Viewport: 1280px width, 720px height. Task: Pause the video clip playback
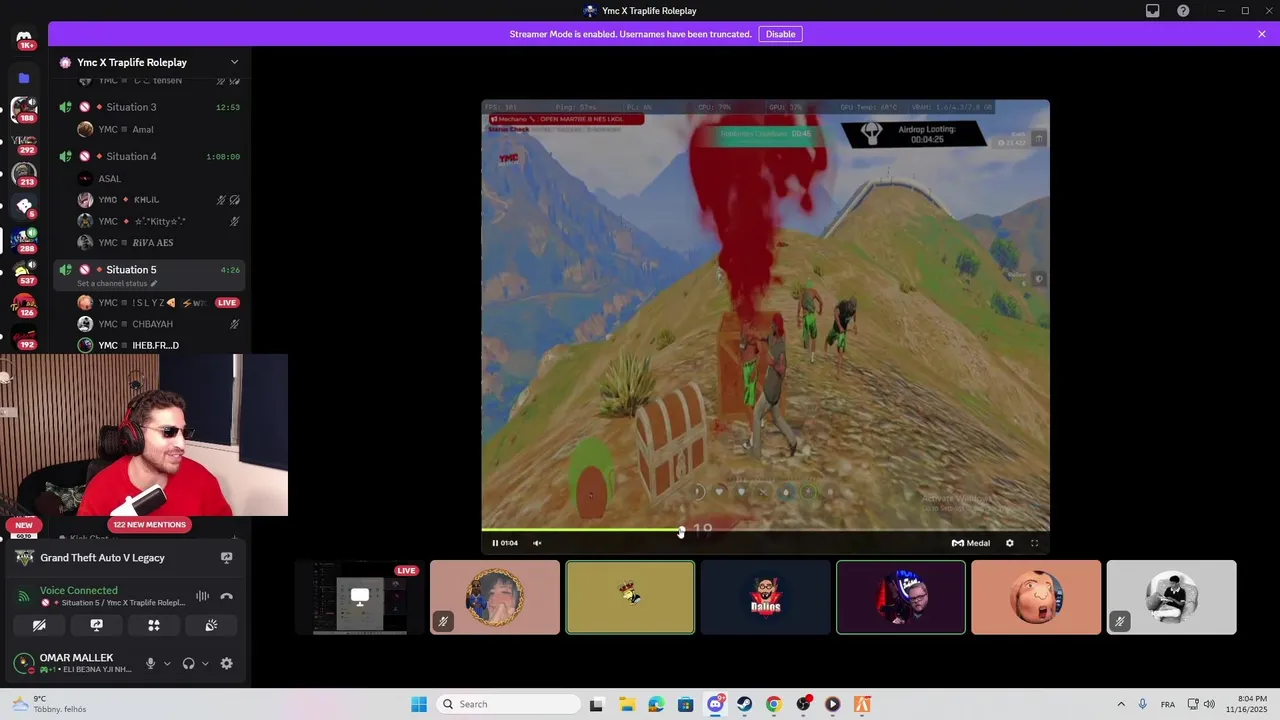click(495, 543)
